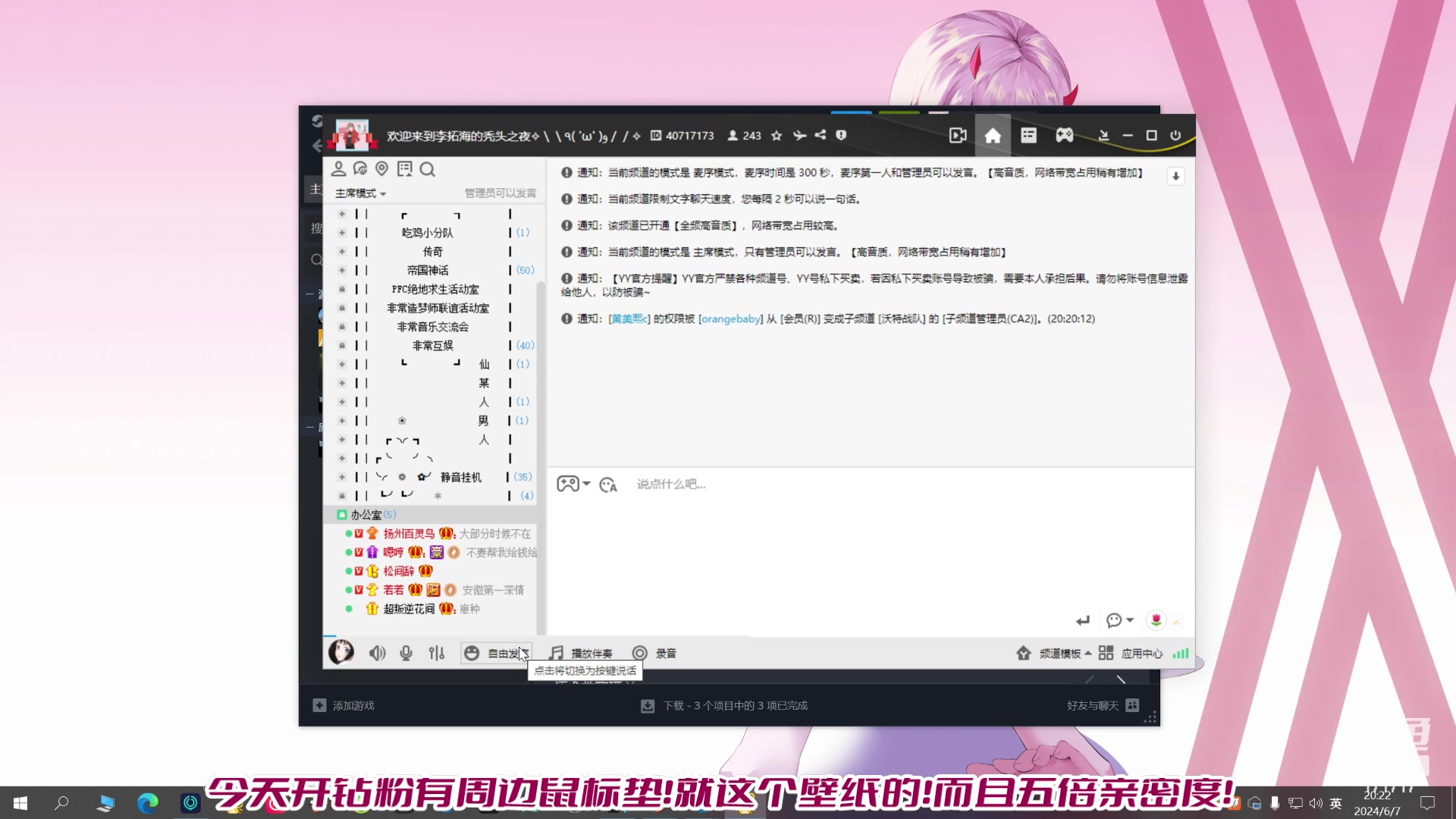Open the gamepad games tab

[1065, 135]
